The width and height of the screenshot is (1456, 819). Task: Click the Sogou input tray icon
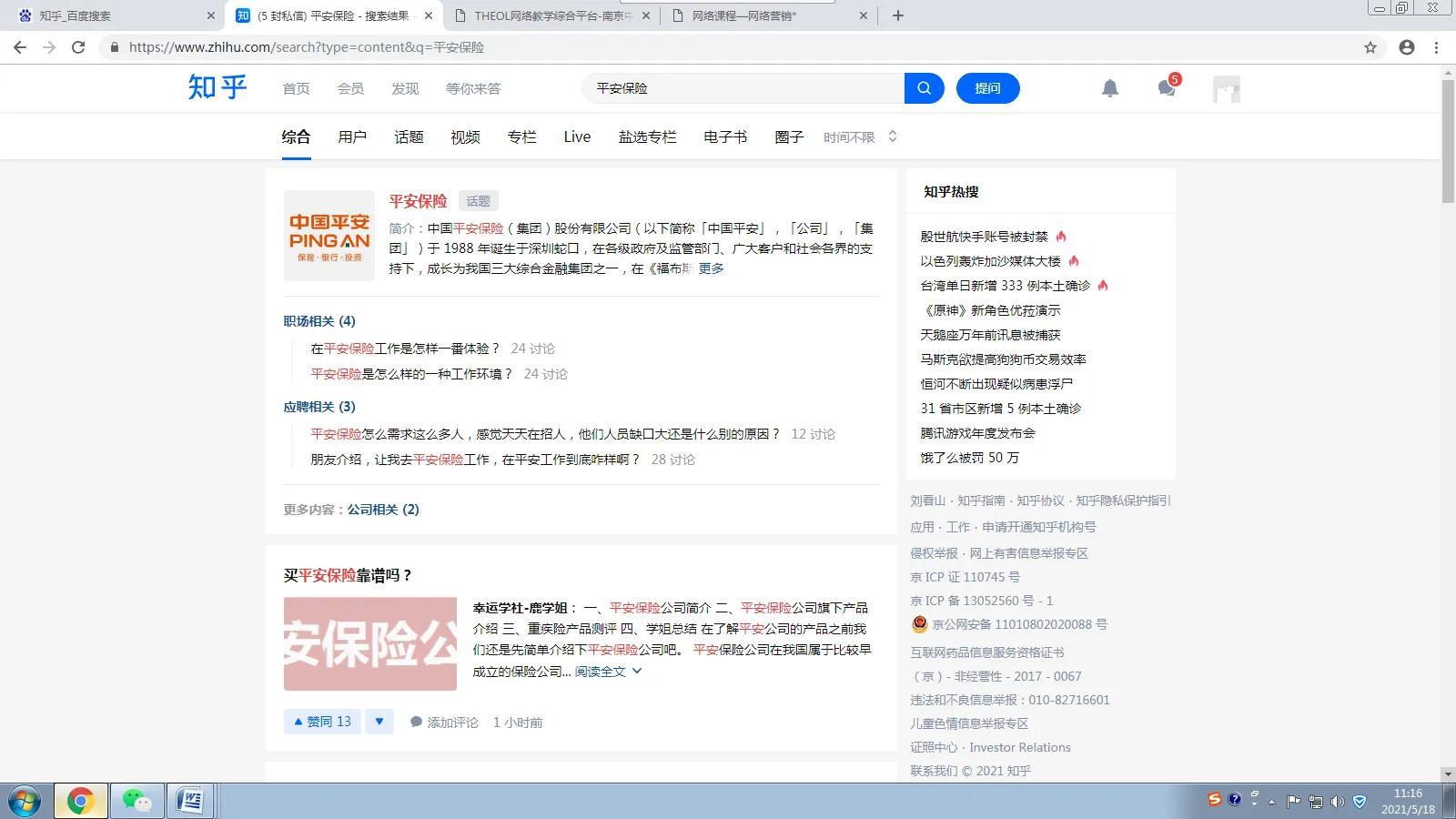pyautogui.click(x=1214, y=799)
